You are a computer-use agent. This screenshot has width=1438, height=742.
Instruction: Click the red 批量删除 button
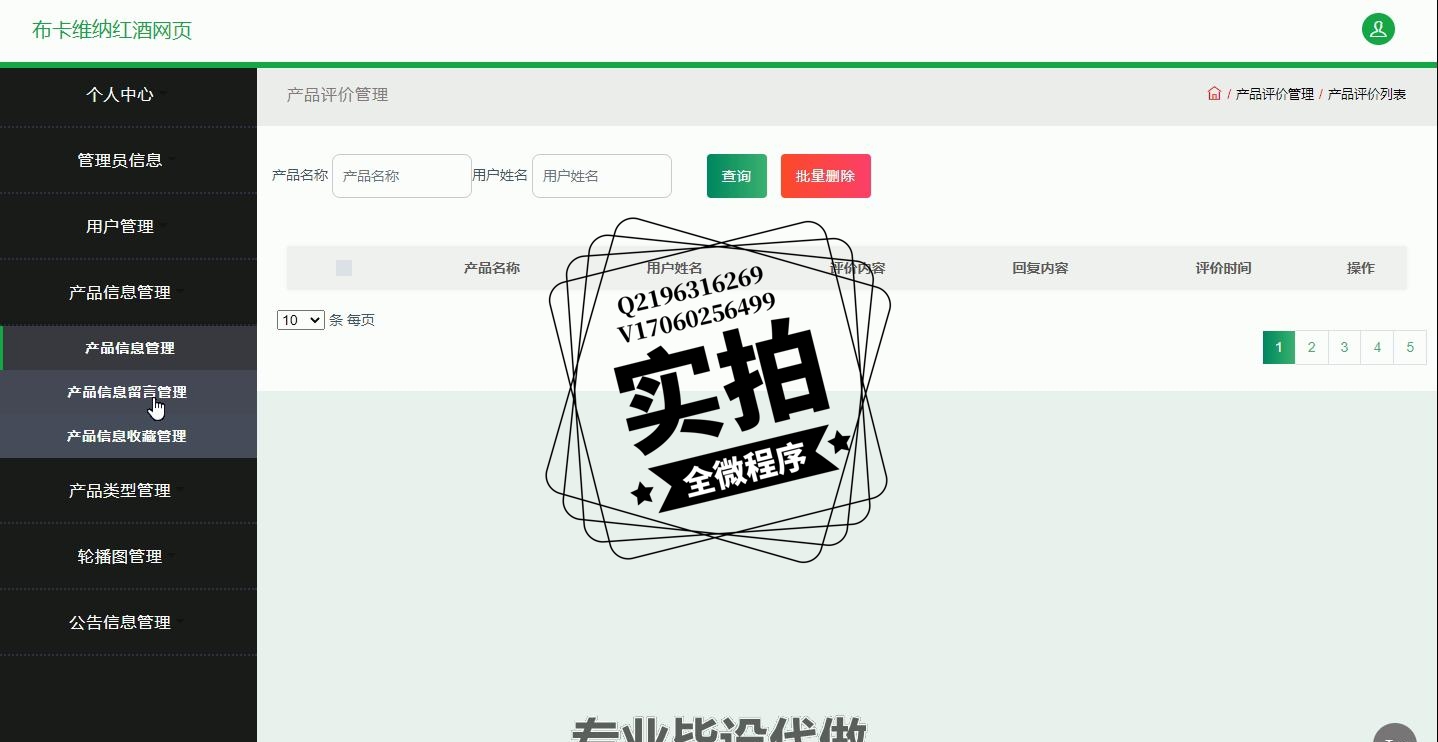(826, 176)
